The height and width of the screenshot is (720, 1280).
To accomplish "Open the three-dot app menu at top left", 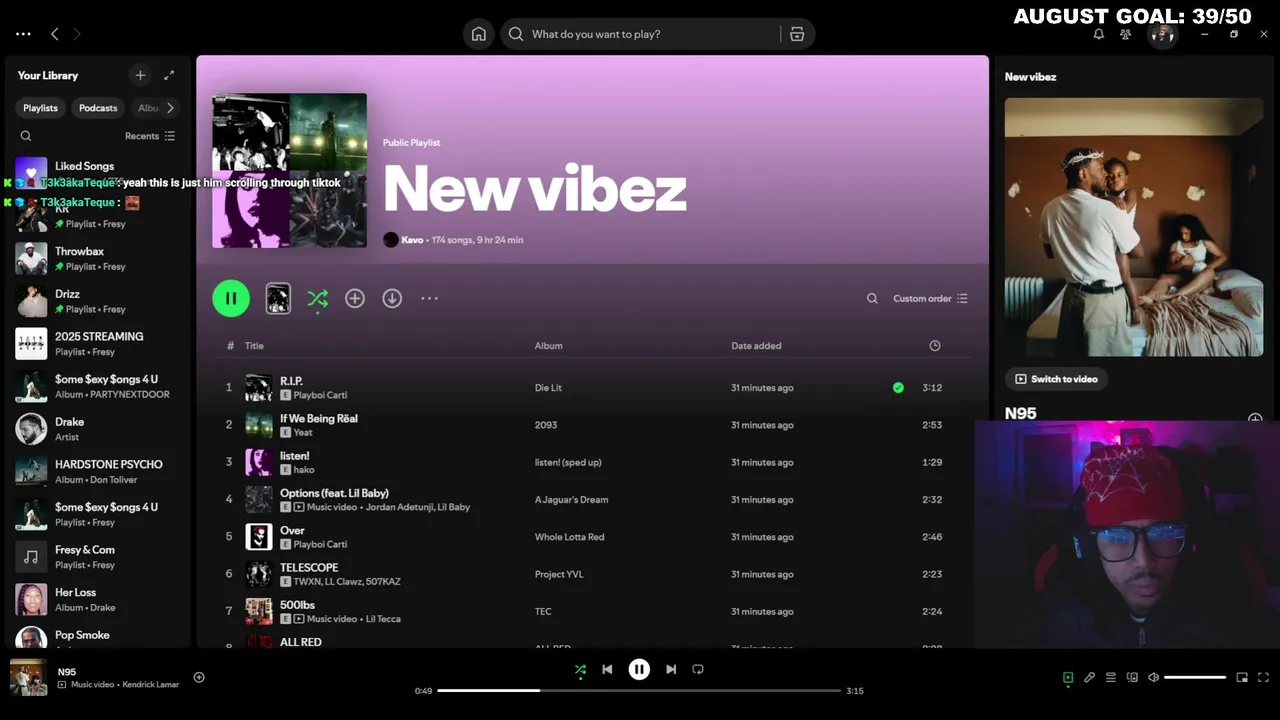I will tap(23, 34).
